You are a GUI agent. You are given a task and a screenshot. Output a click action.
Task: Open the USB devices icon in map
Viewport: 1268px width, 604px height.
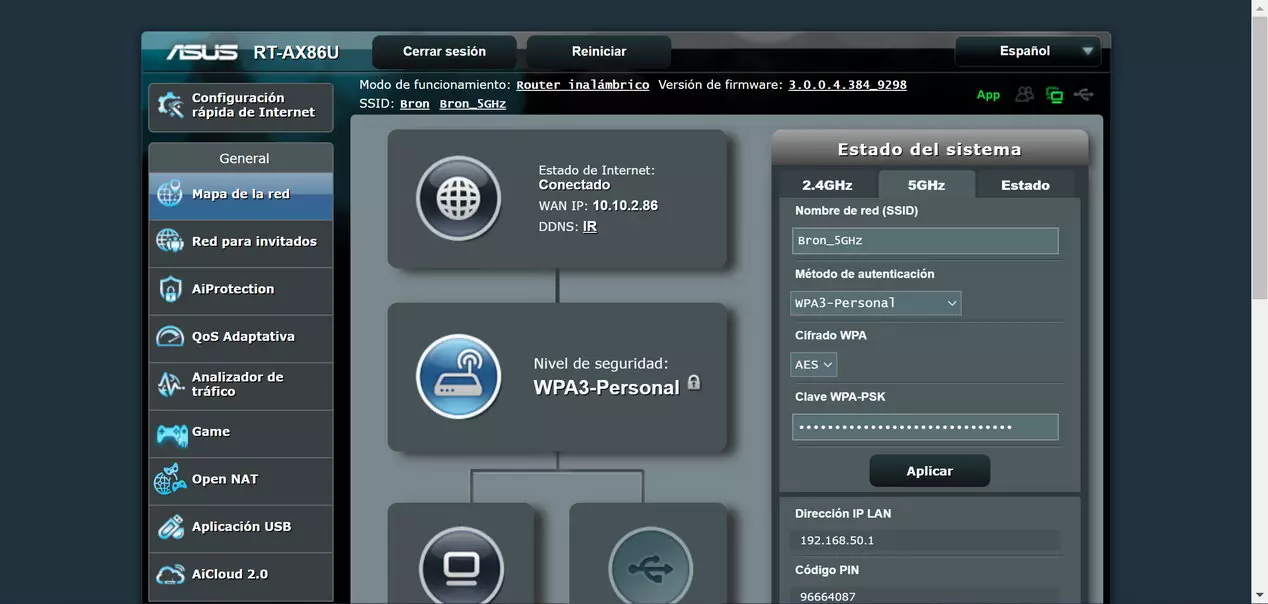(649, 567)
